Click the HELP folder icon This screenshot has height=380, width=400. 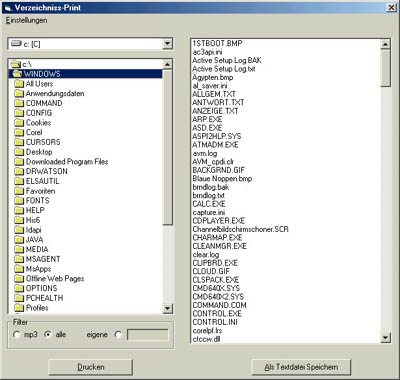[19, 210]
